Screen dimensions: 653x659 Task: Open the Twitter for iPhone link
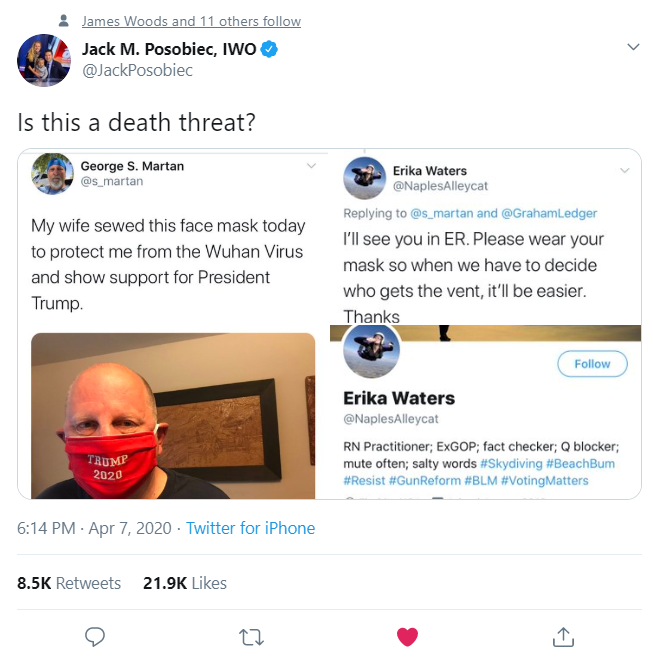pyautogui.click(x=250, y=528)
